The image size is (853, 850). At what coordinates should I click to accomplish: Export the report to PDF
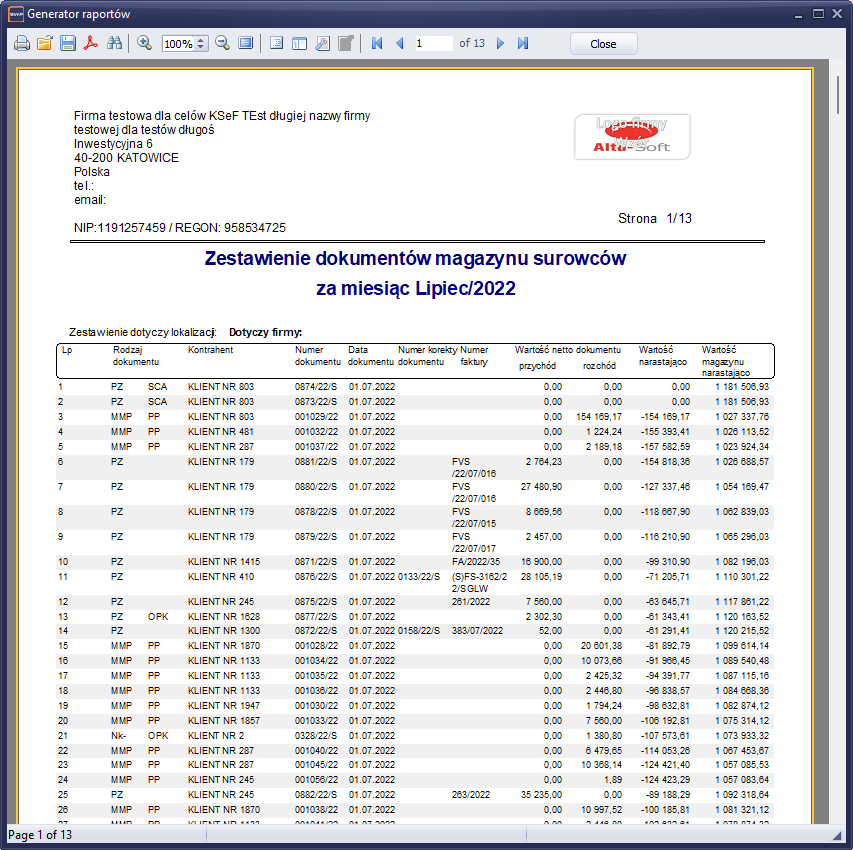point(91,44)
